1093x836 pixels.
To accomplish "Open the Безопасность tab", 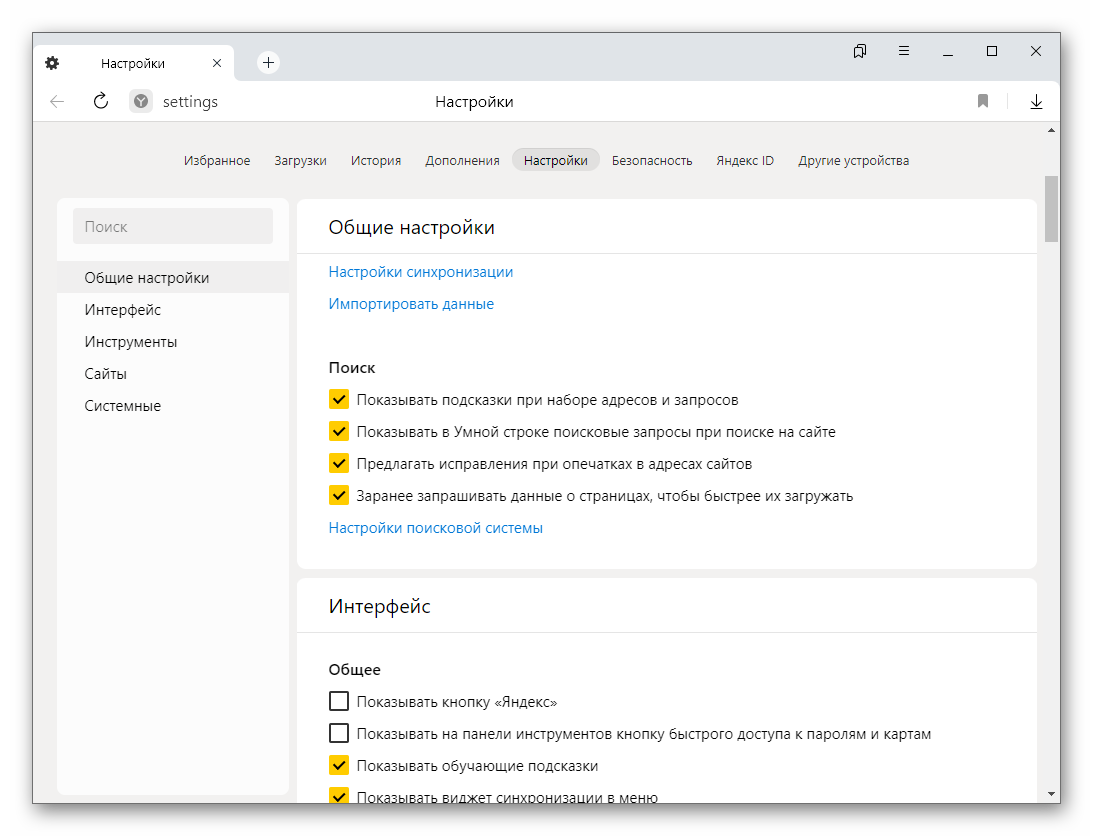I will click(652, 160).
